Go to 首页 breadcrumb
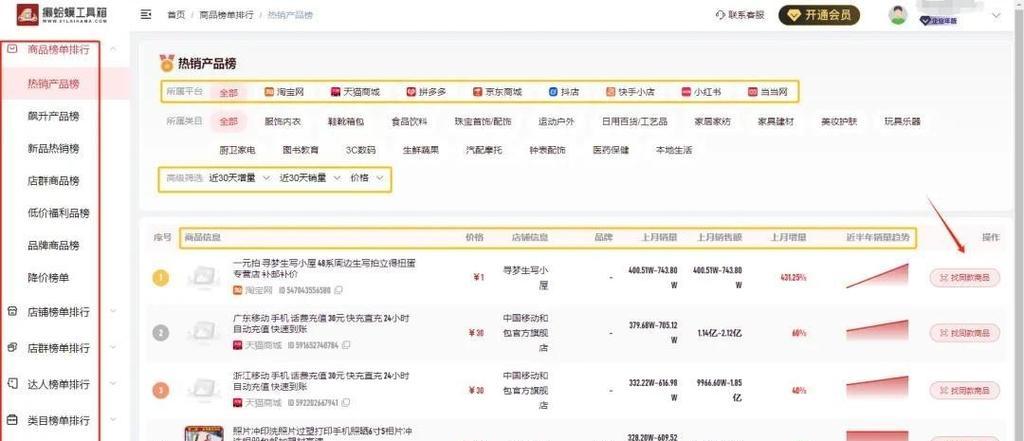This screenshot has height=441, width=1024. [176, 14]
